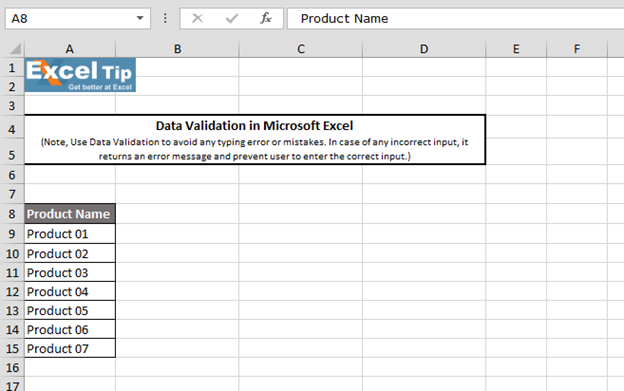Click the Data Validation in Microsoft Excel title
624x391 pixels.
pyautogui.click(x=254, y=126)
